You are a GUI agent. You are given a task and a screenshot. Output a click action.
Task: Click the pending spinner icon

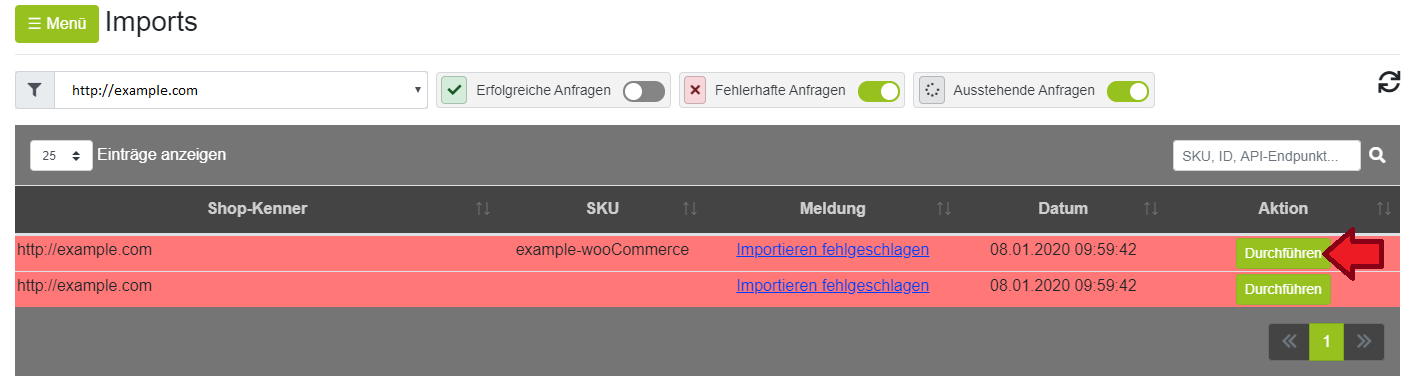point(932,90)
